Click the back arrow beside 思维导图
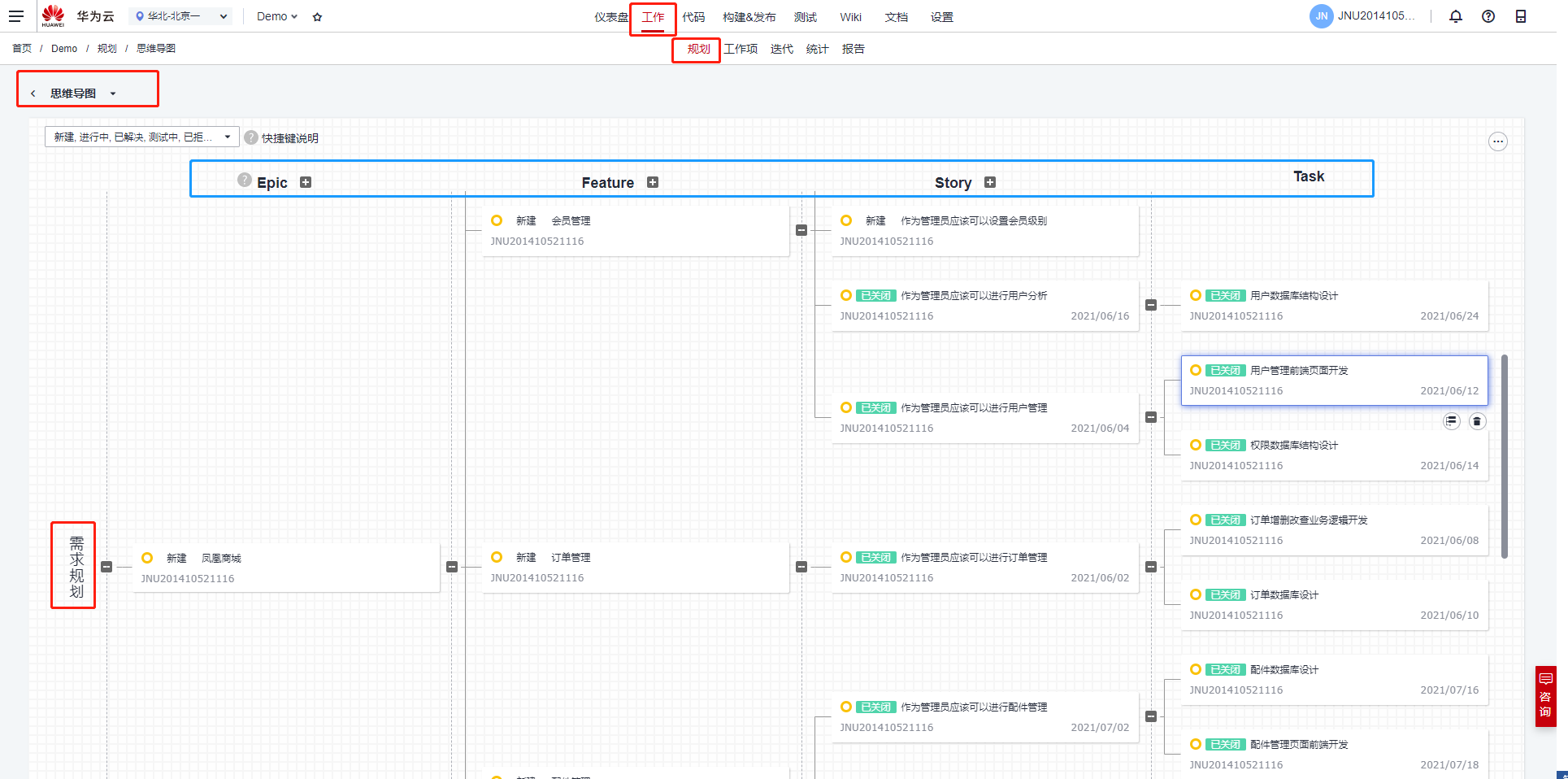The image size is (1568, 779). coord(33,94)
